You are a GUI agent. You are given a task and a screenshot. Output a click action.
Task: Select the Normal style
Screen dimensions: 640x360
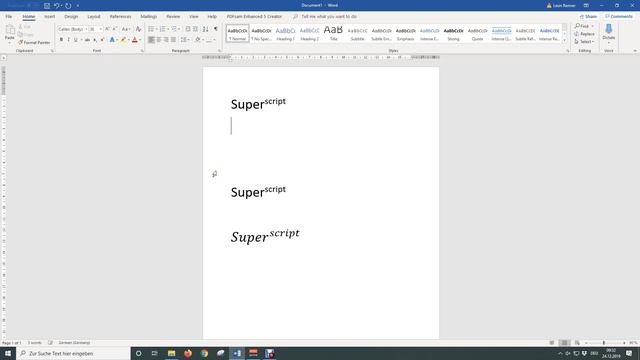click(x=237, y=33)
